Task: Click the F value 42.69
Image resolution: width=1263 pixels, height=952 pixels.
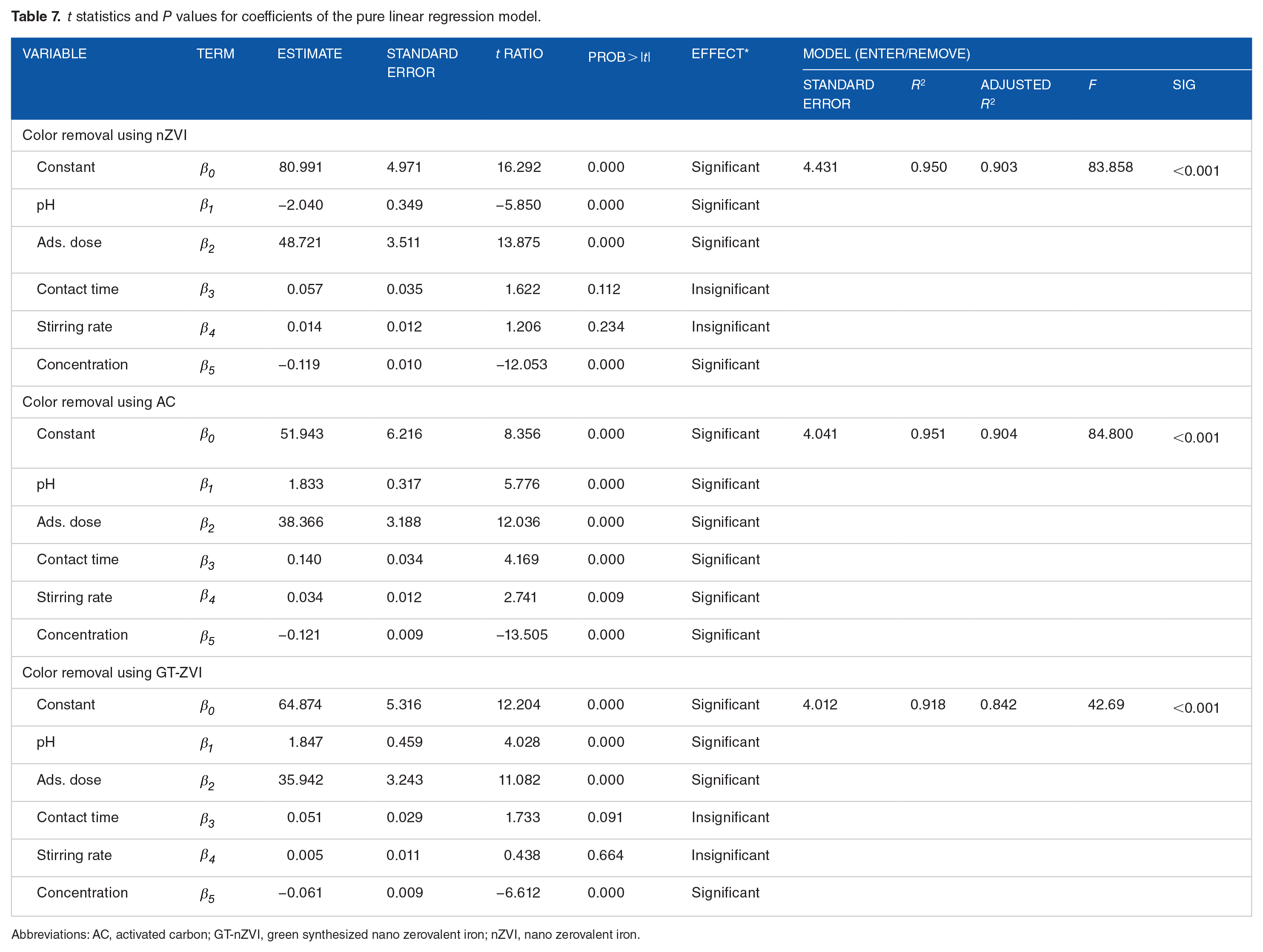Action: coord(1105,704)
